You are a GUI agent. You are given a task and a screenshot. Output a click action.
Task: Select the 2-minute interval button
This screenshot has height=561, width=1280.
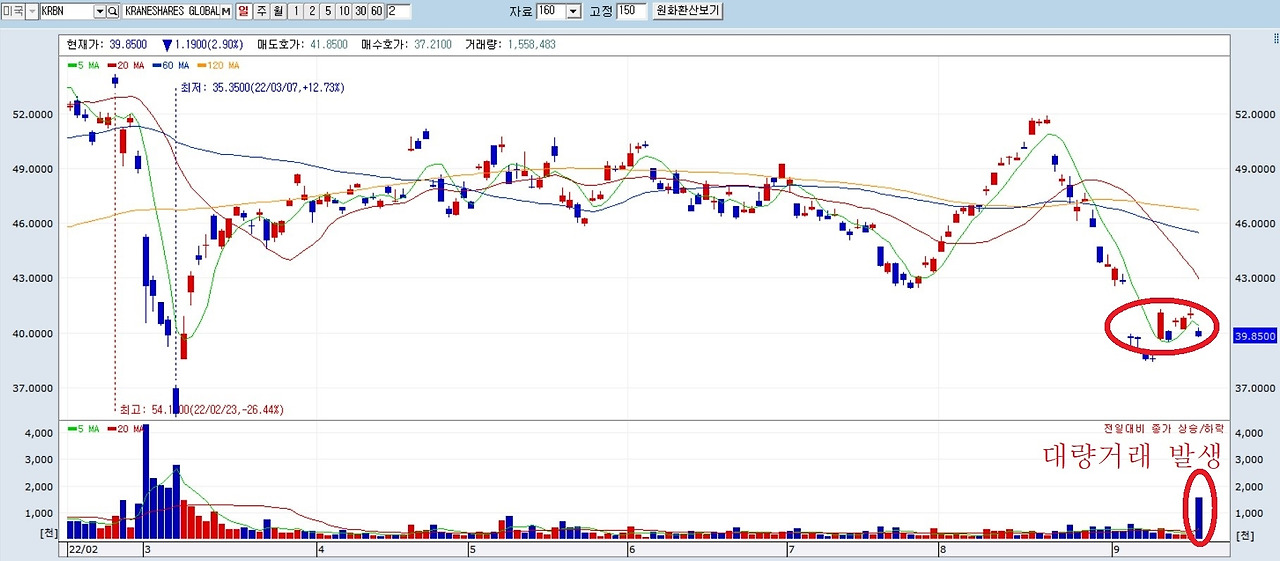tap(312, 11)
